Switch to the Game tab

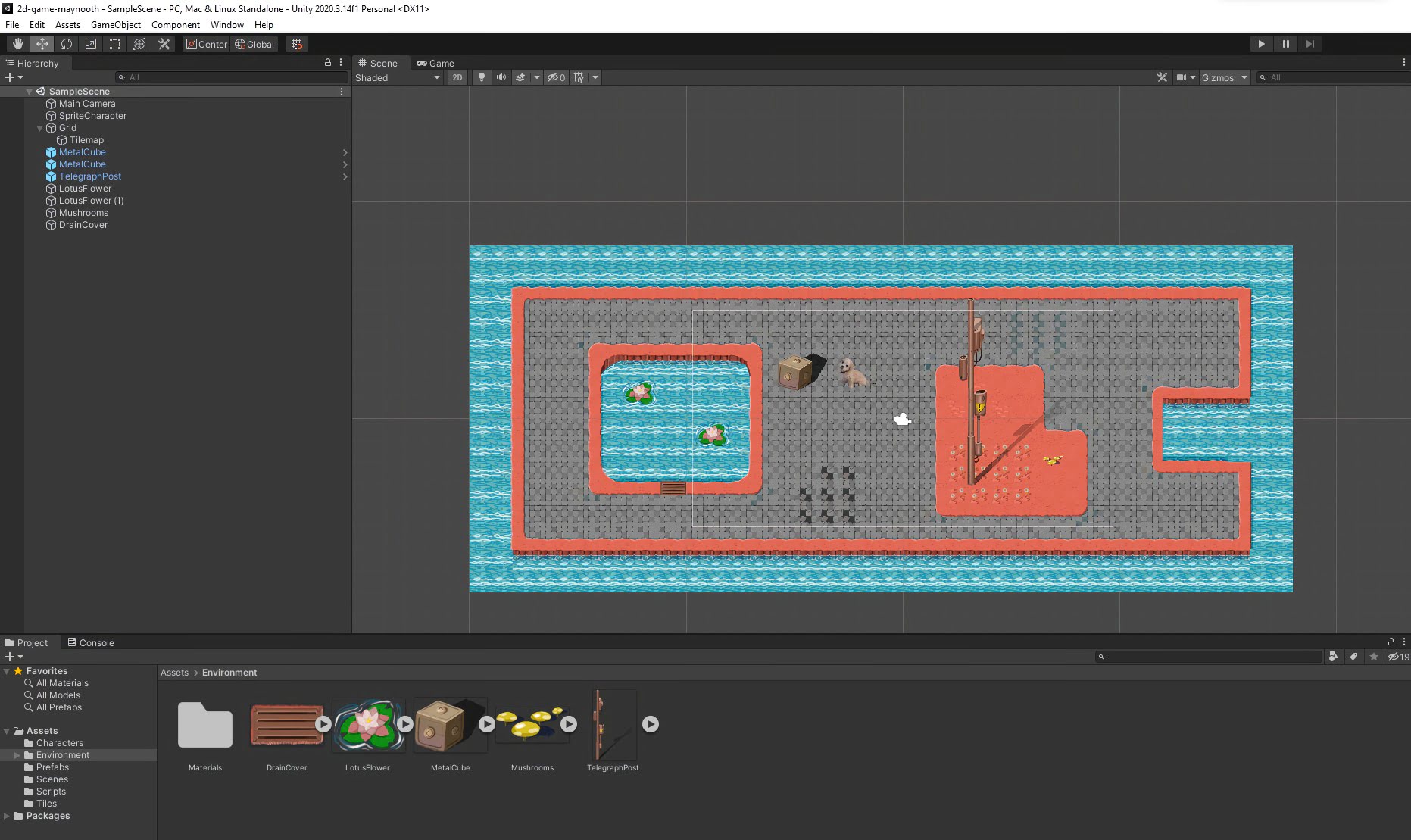coord(435,63)
